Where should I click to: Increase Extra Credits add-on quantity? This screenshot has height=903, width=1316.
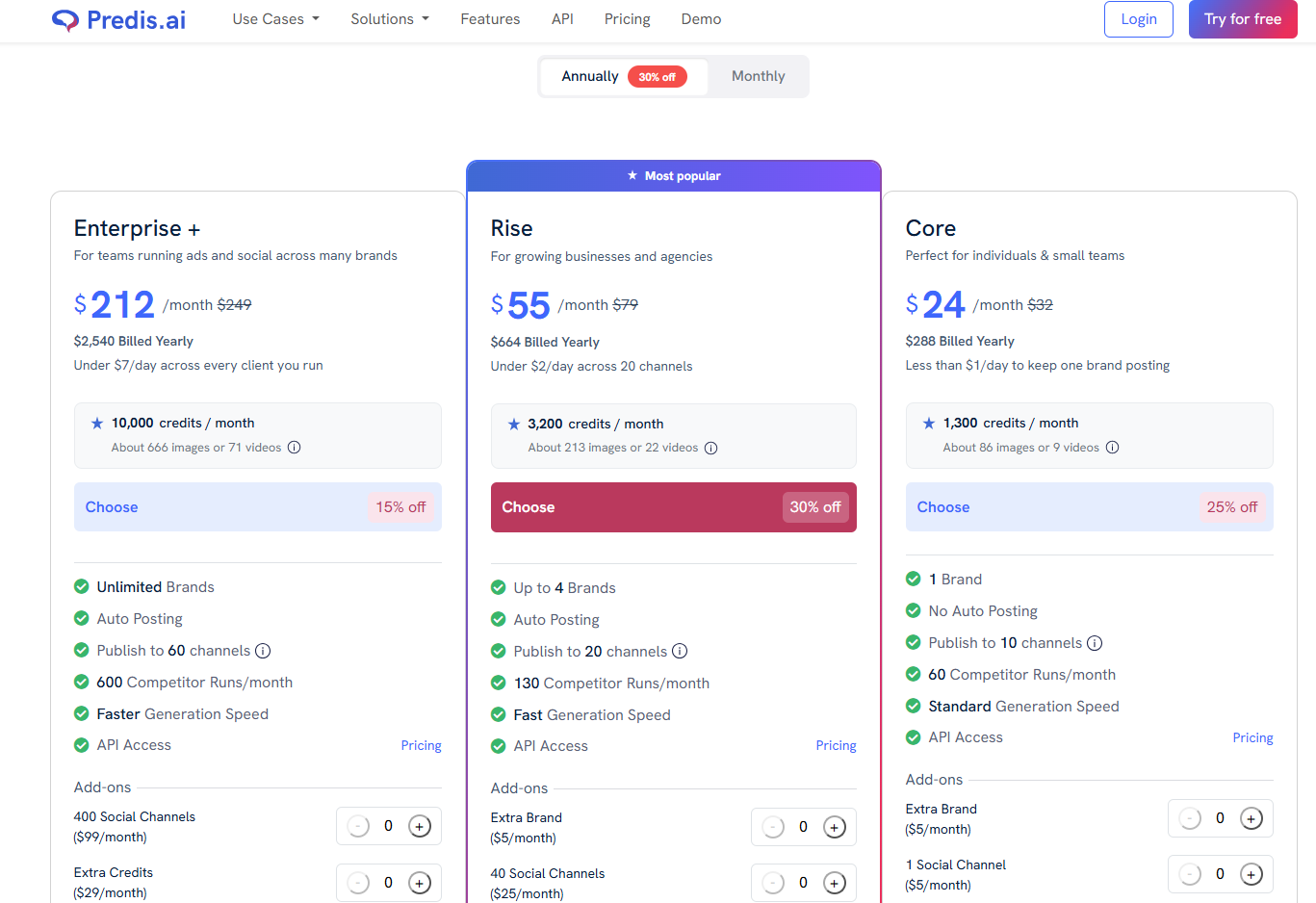(420, 883)
